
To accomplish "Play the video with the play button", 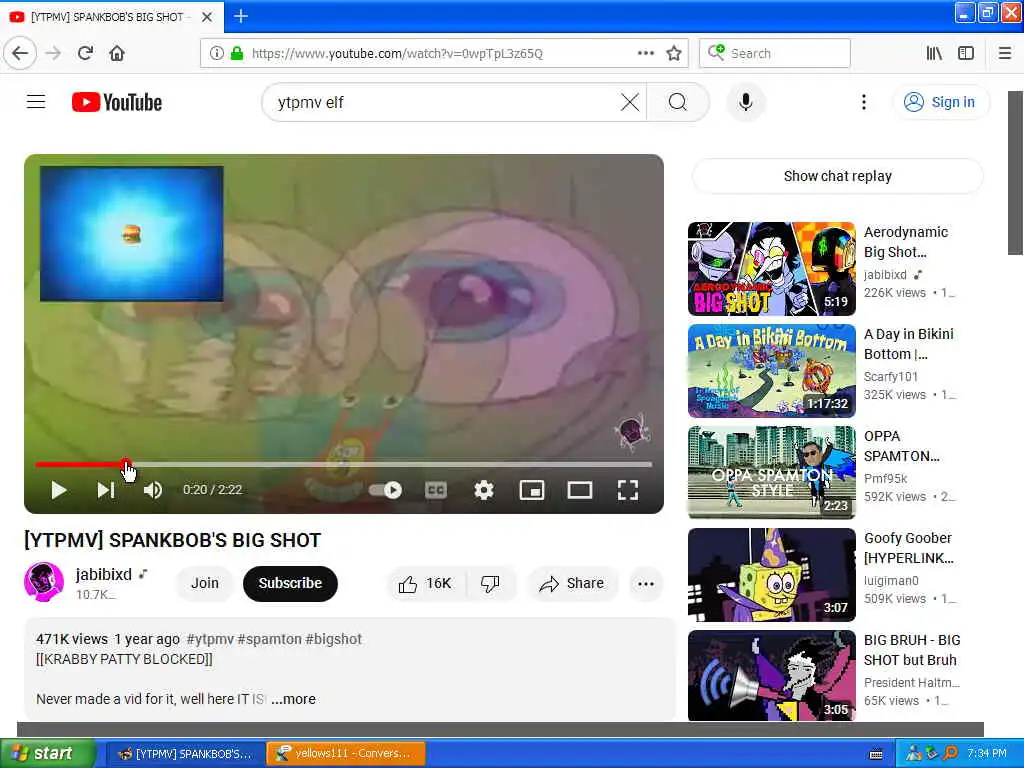I will (x=59, y=490).
